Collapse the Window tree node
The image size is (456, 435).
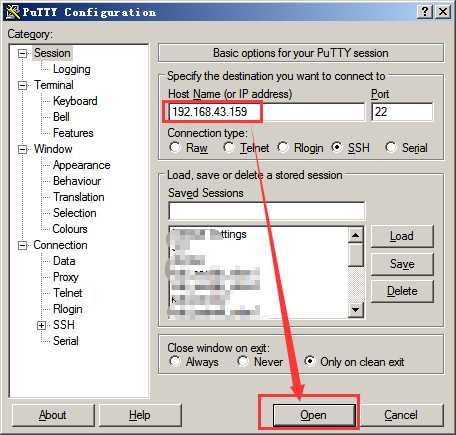tap(22, 149)
